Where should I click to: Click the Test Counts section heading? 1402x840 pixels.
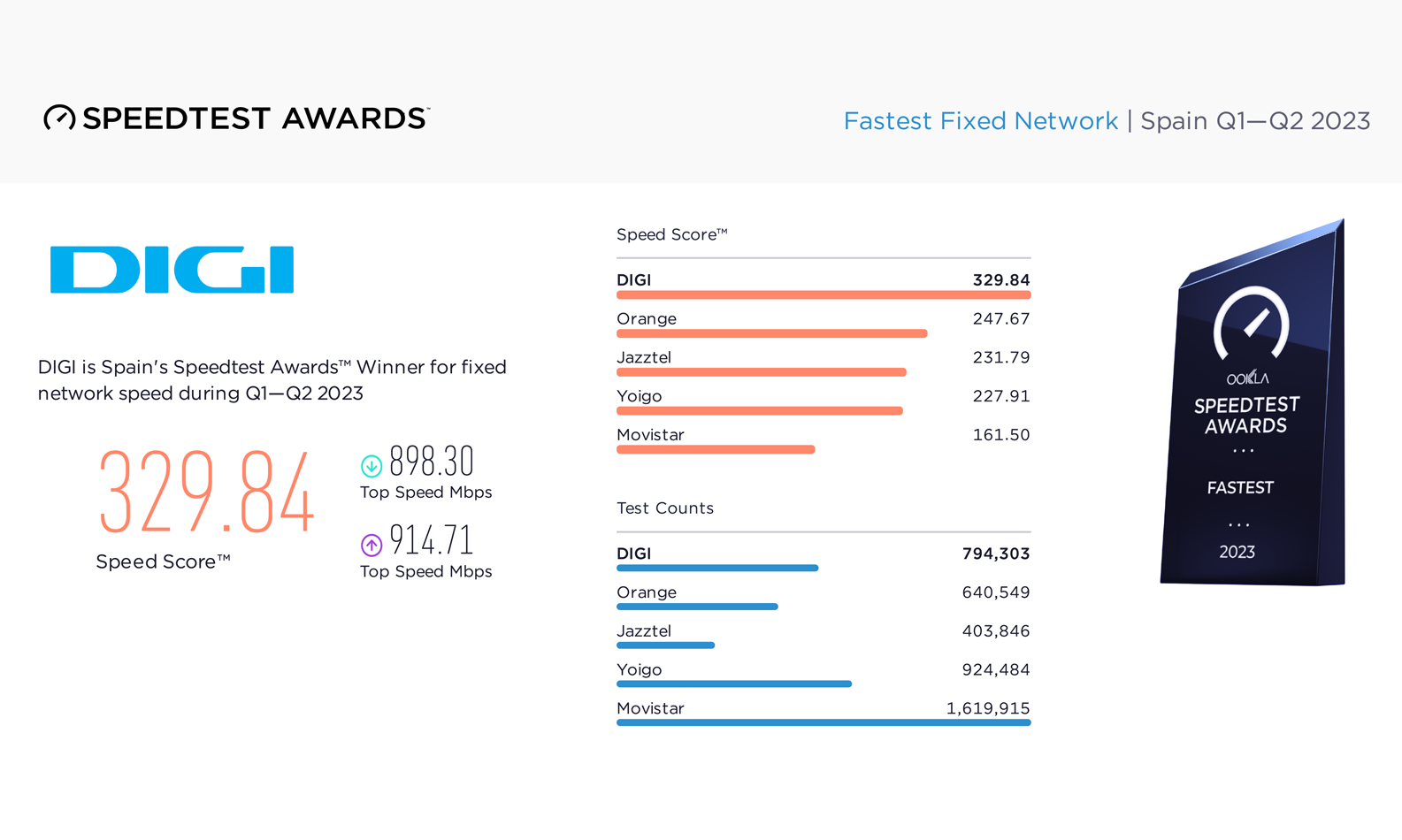(x=665, y=508)
